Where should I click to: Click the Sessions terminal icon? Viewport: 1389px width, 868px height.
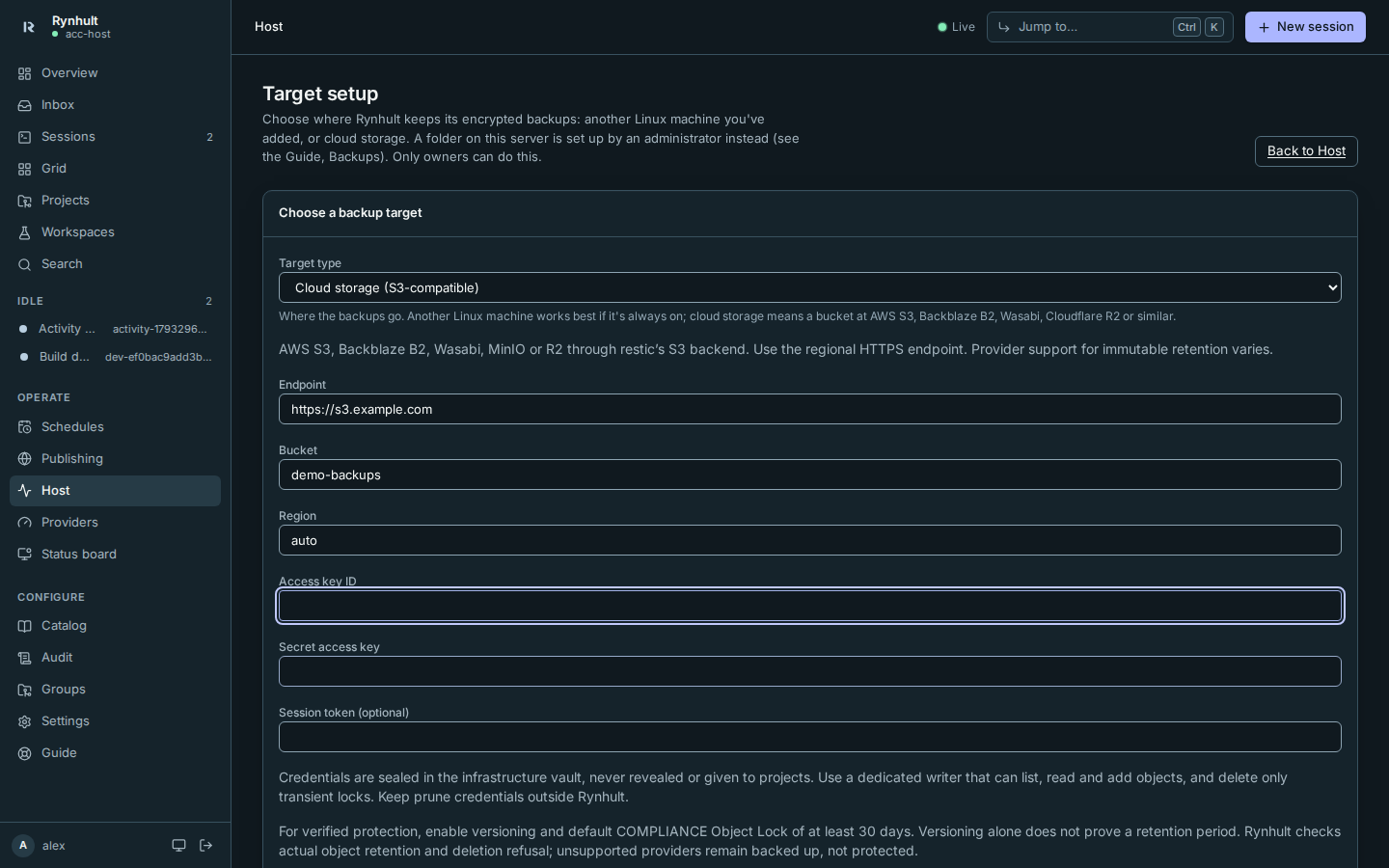click(x=25, y=137)
